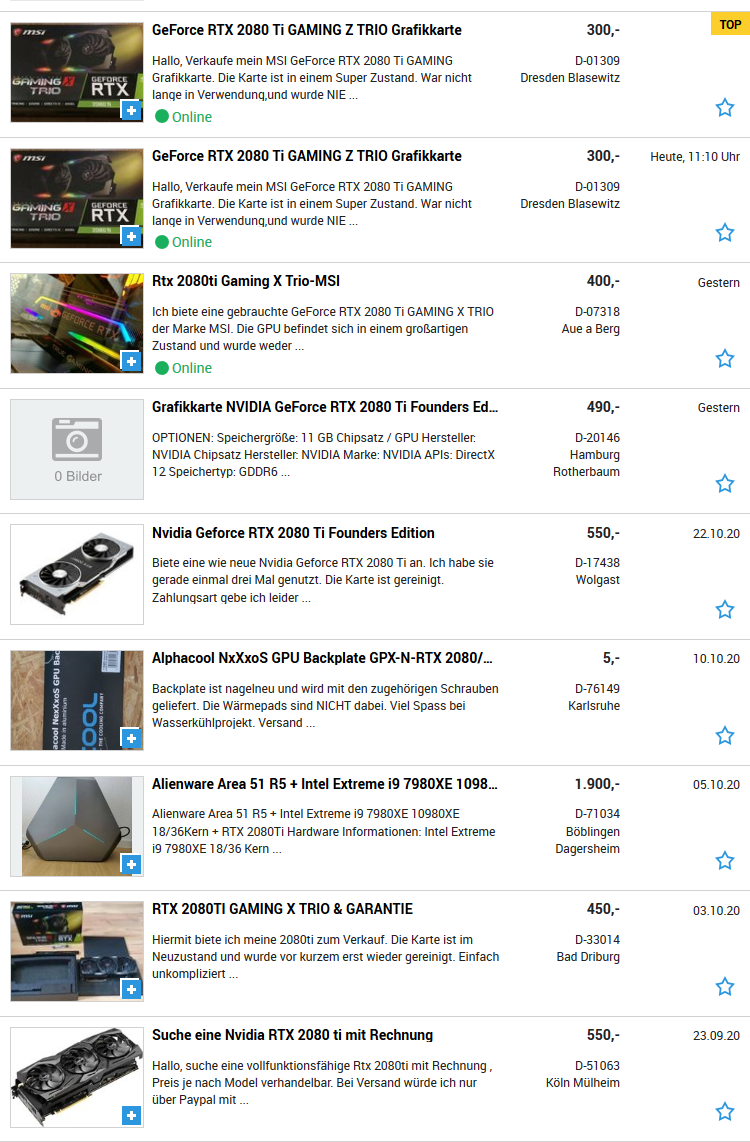
Task: Expand images plus icon on Rtx 2080ti thumbnail
Action: (x=131, y=361)
